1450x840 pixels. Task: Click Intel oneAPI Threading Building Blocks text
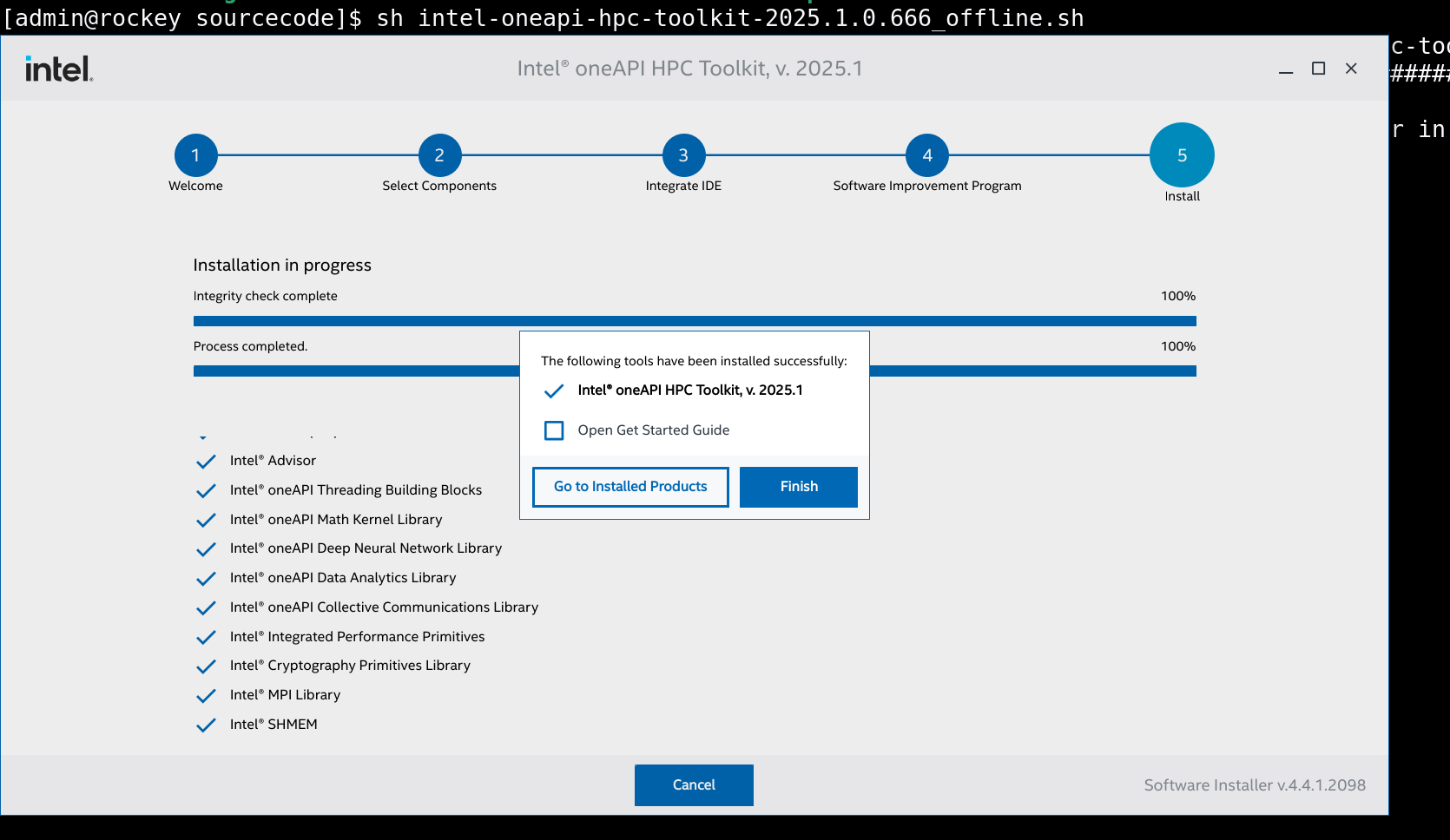tap(356, 490)
